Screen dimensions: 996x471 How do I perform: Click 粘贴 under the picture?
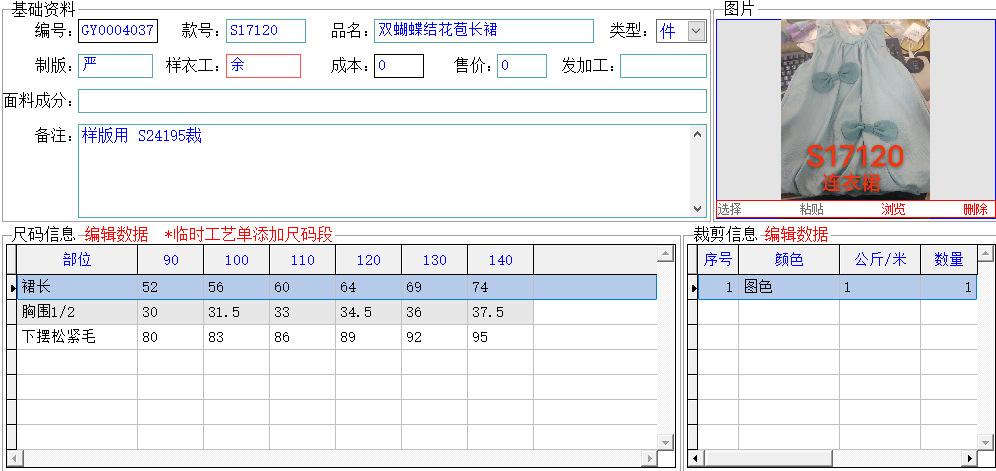[x=811, y=209]
